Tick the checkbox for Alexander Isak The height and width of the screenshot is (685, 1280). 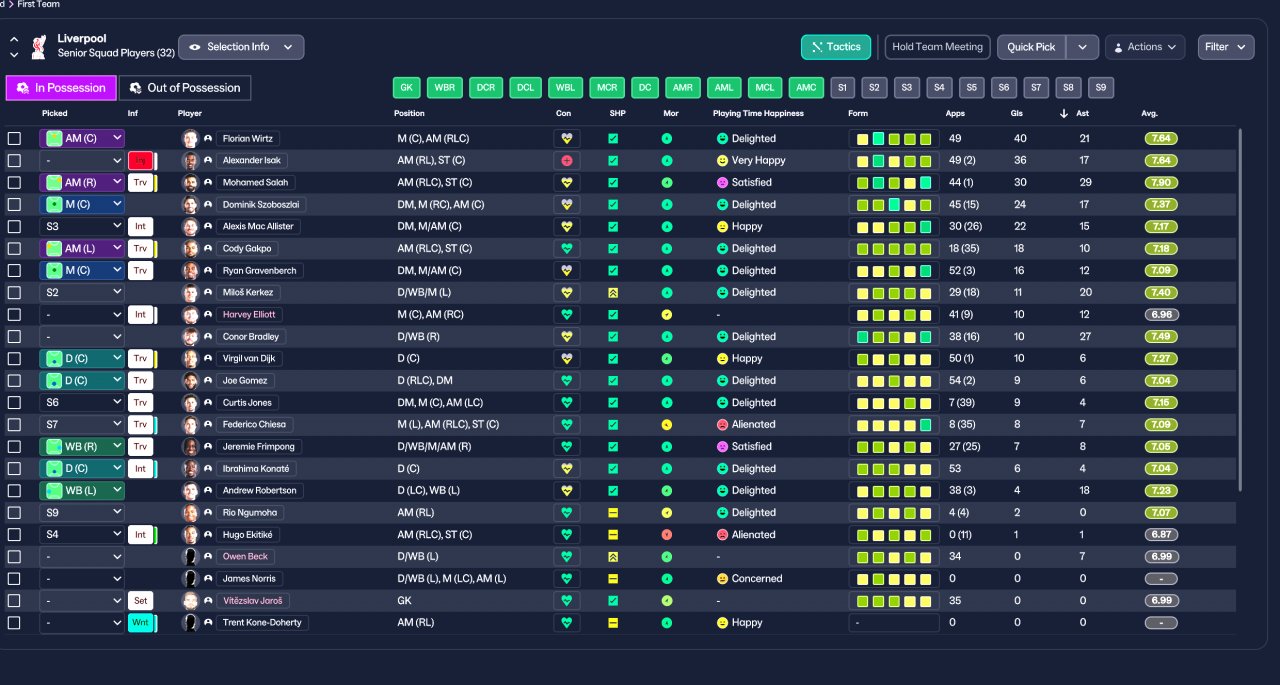point(14,160)
